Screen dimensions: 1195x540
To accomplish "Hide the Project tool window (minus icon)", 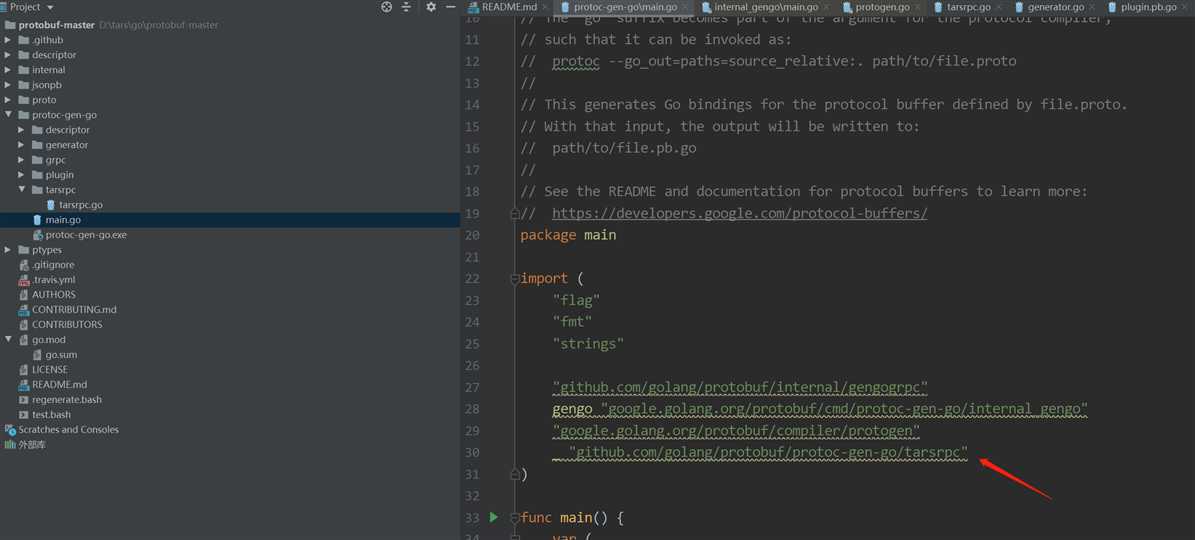I will (450, 7).
